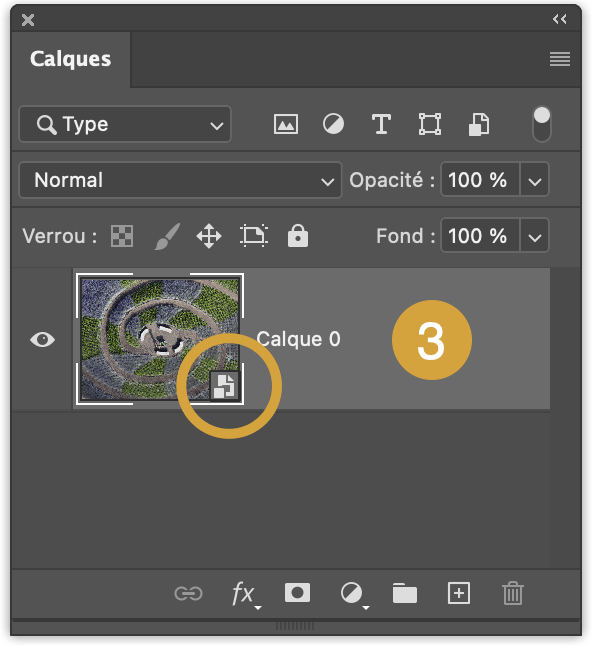This screenshot has height=650, width=592.
Task: Filter by text layers icon
Action: point(381,124)
